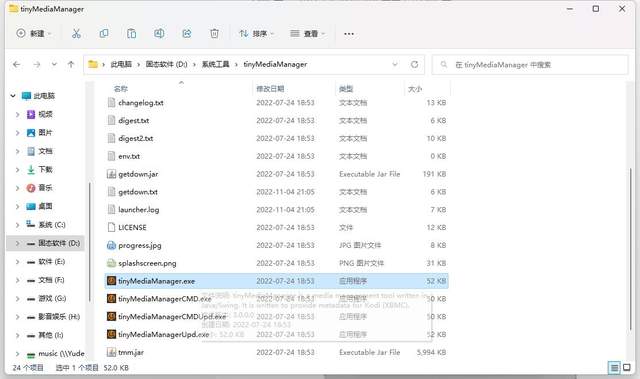Switch to large icons view in status bar
The image size is (640, 379).
pos(627,368)
